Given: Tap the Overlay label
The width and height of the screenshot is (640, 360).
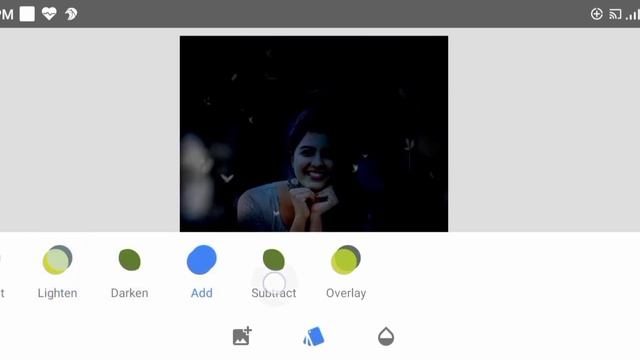Looking at the screenshot, I should pos(346,293).
